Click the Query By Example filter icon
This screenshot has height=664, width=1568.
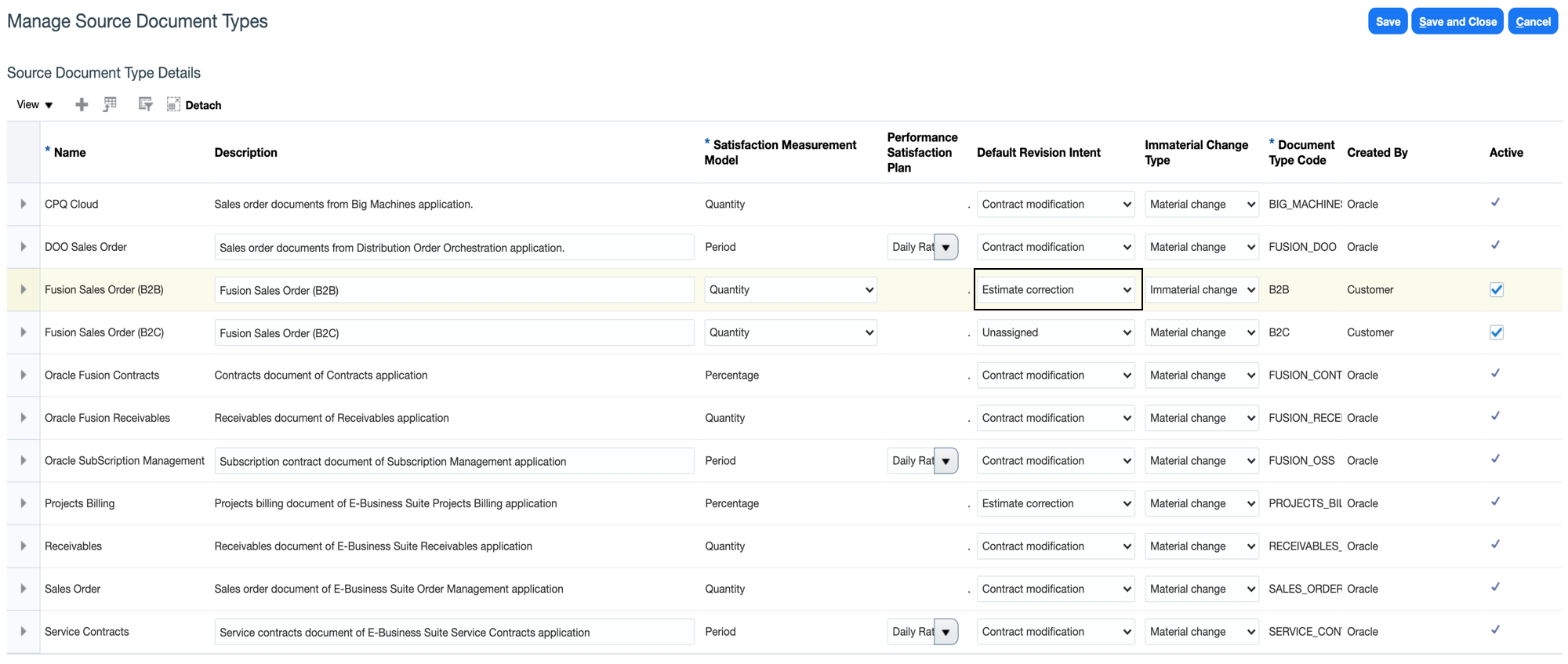(x=145, y=104)
